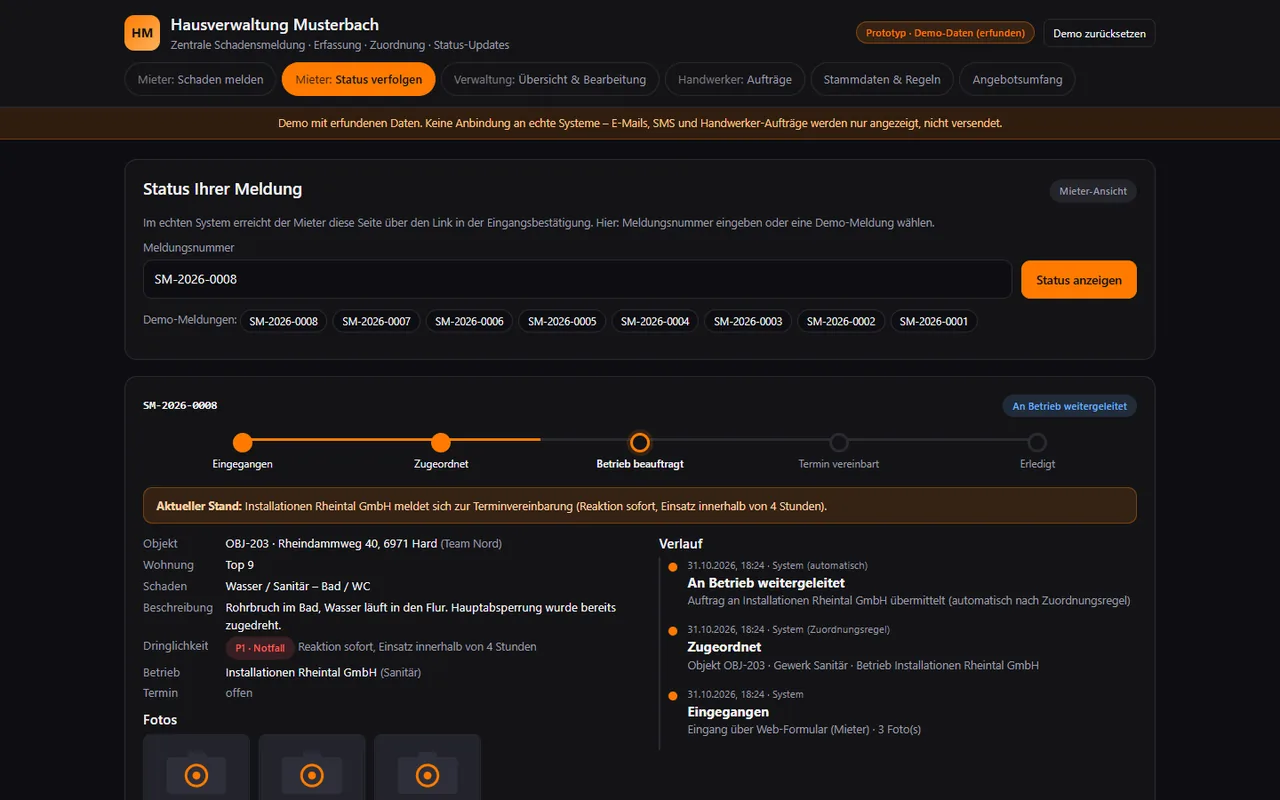This screenshot has height=800, width=1280.
Task: Click the 'Eingegangen' timeline entry title
Action: pyautogui.click(x=728, y=712)
